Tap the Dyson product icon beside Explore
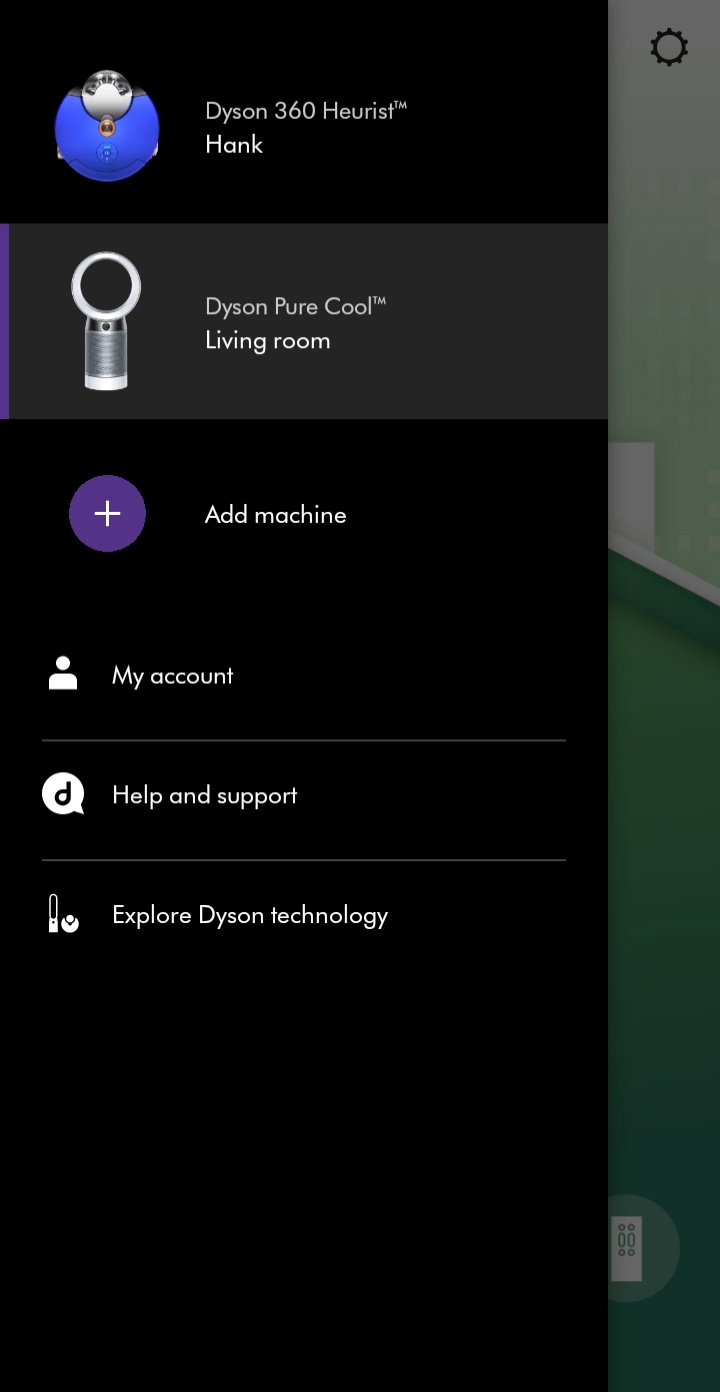 tap(63, 914)
